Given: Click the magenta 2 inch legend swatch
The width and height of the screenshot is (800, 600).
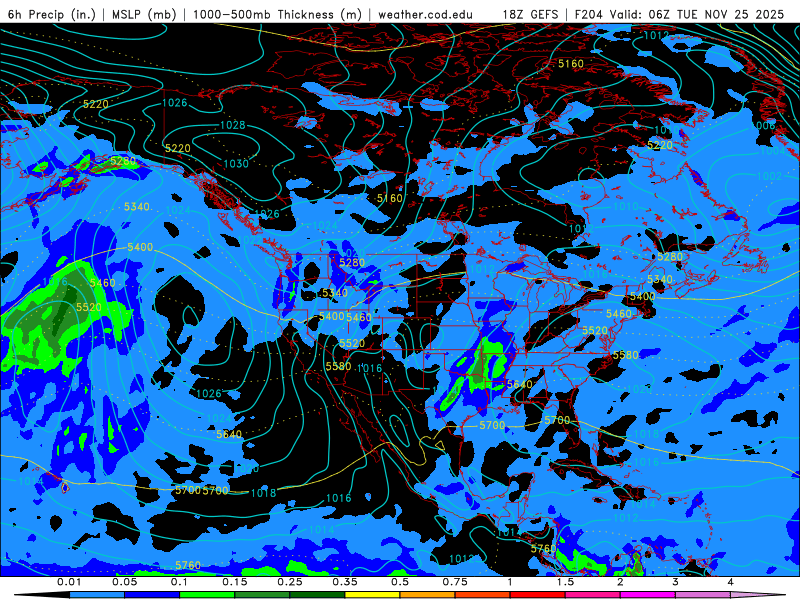Looking at the screenshot, I should pyautogui.click(x=648, y=595).
